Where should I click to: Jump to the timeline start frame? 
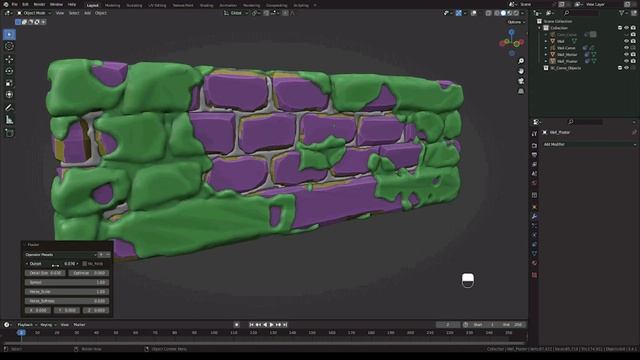pyautogui.click(x=251, y=325)
